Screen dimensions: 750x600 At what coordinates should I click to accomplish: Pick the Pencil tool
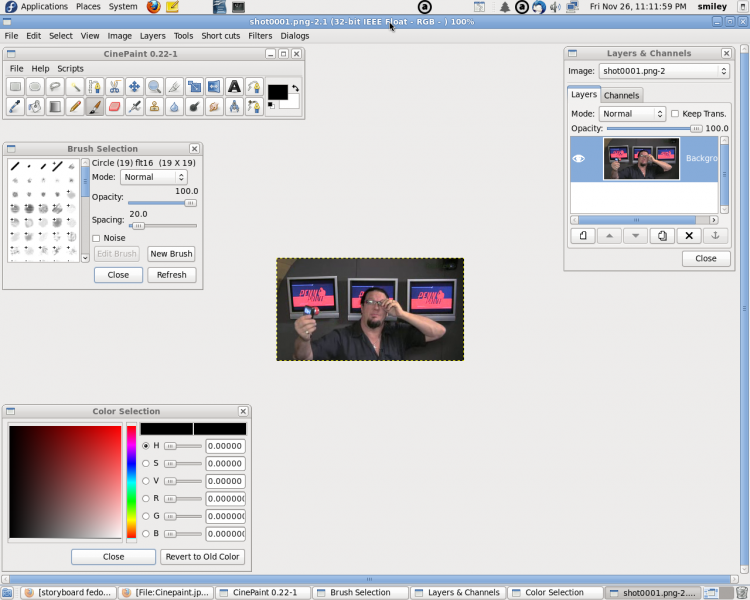tap(74, 106)
